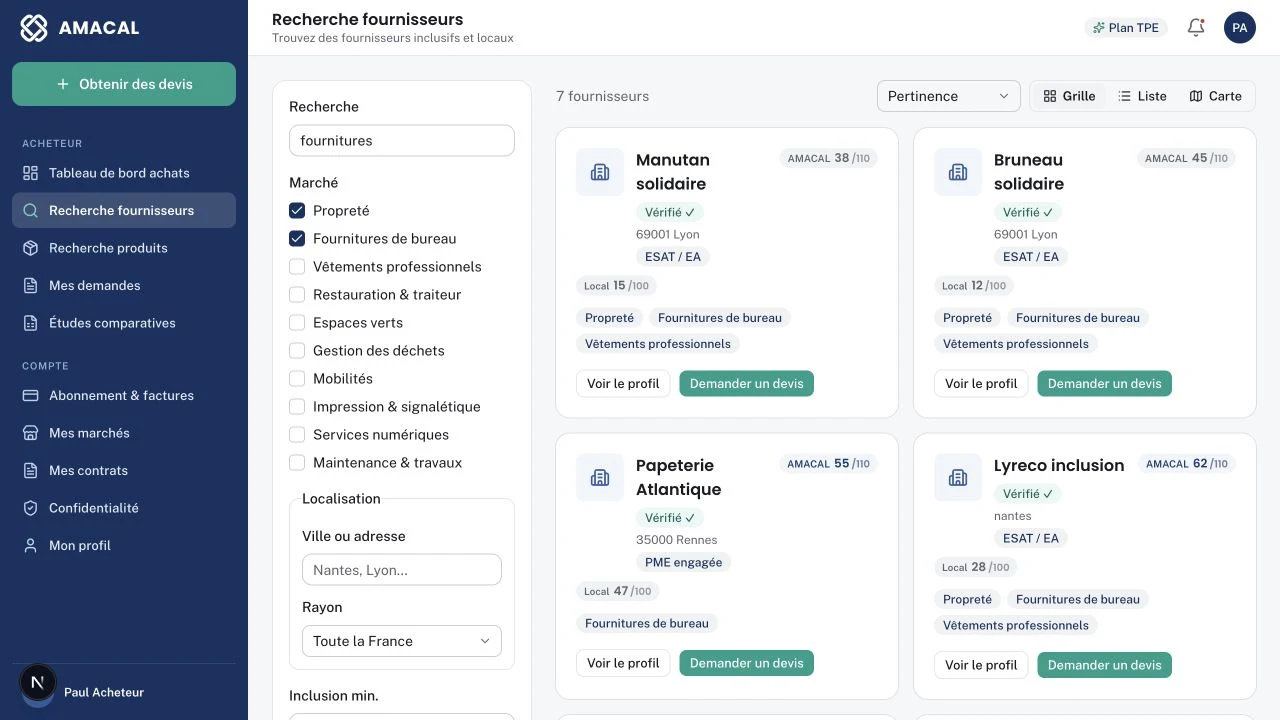View the Manutan solidaire profile
1280x720 pixels.
click(623, 383)
